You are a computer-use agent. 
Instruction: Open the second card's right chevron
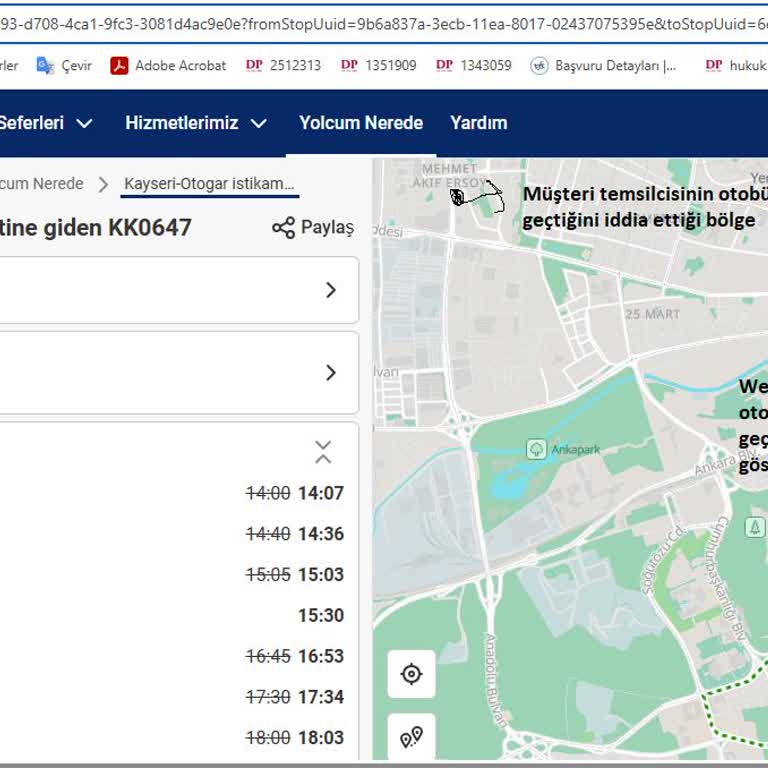331,373
